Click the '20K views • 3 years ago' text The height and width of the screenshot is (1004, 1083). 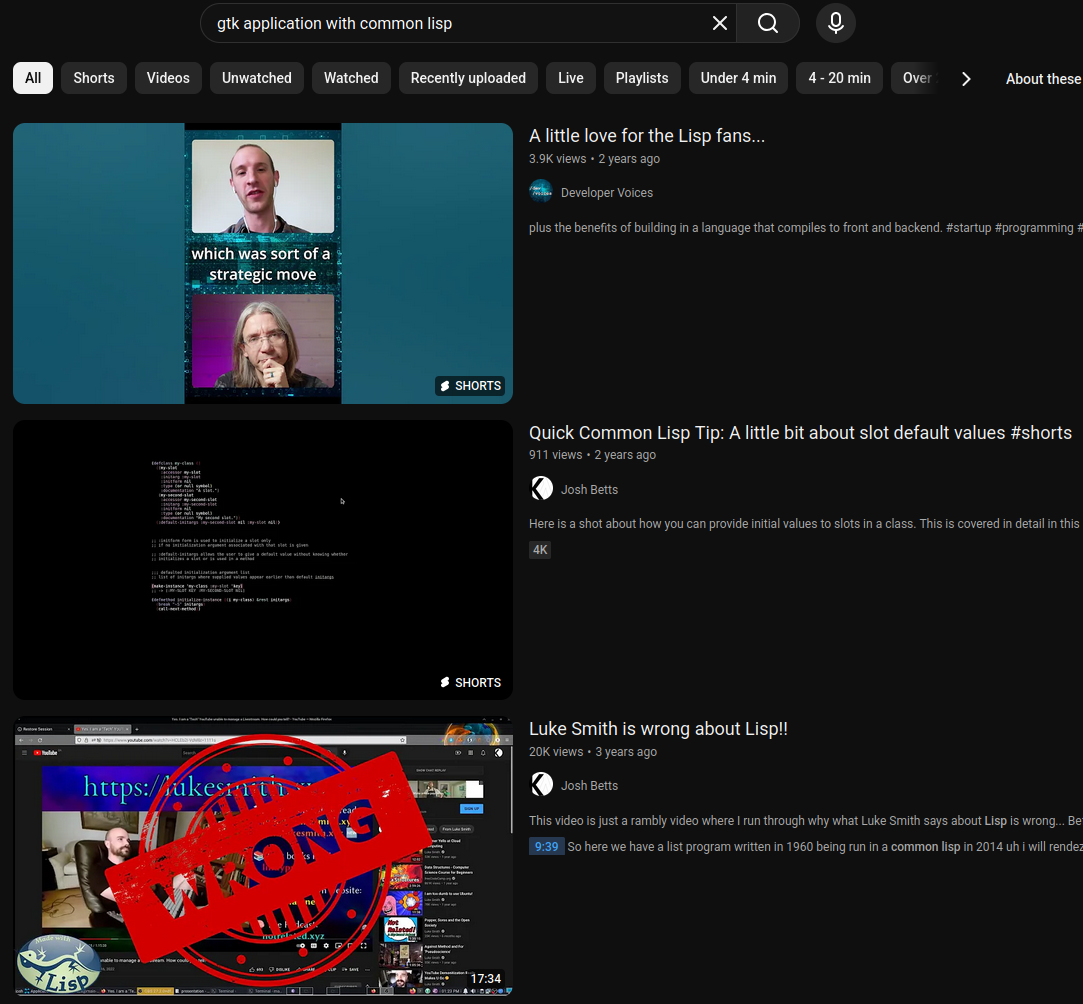tap(593, 751)
